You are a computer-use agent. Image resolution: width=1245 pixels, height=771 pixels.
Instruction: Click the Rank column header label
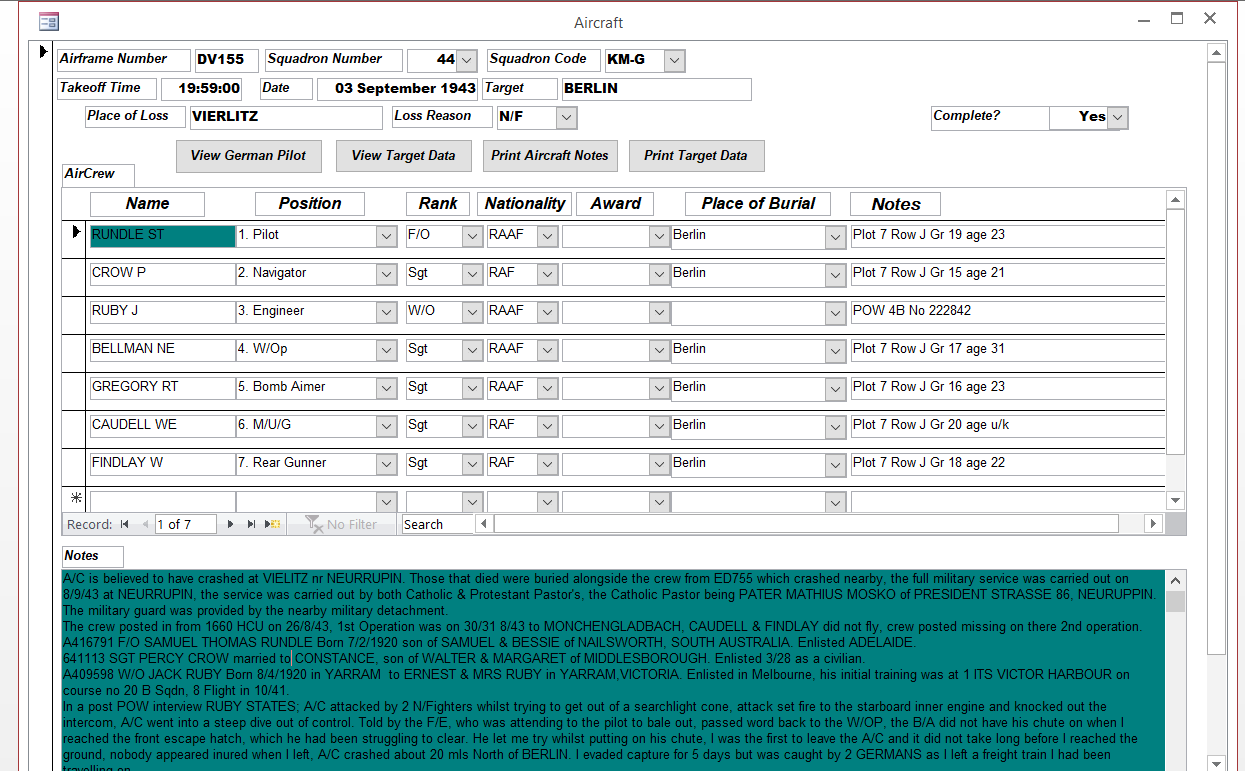click(437, 204)
